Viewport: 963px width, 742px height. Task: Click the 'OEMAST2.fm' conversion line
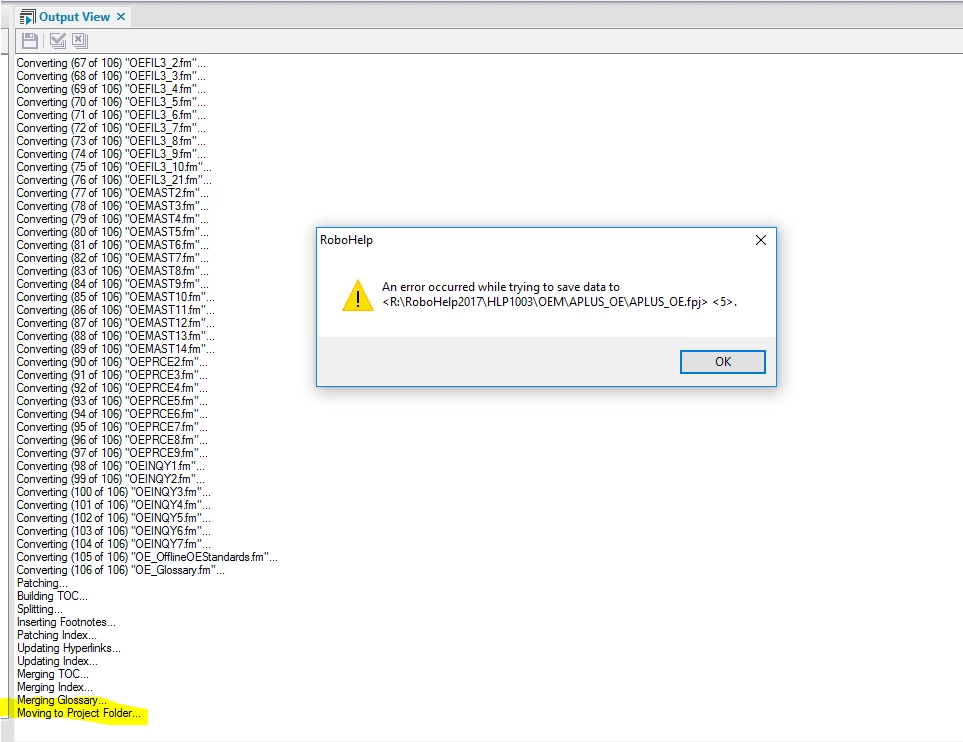point(112,193)
